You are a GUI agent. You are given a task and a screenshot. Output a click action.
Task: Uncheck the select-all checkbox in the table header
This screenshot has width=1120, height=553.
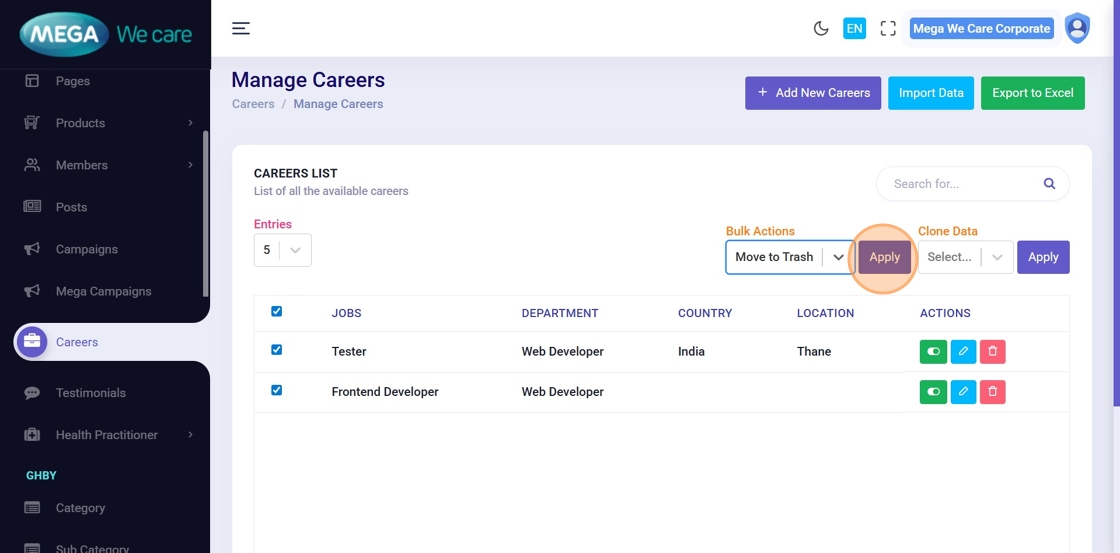click(x=277, y=312)
